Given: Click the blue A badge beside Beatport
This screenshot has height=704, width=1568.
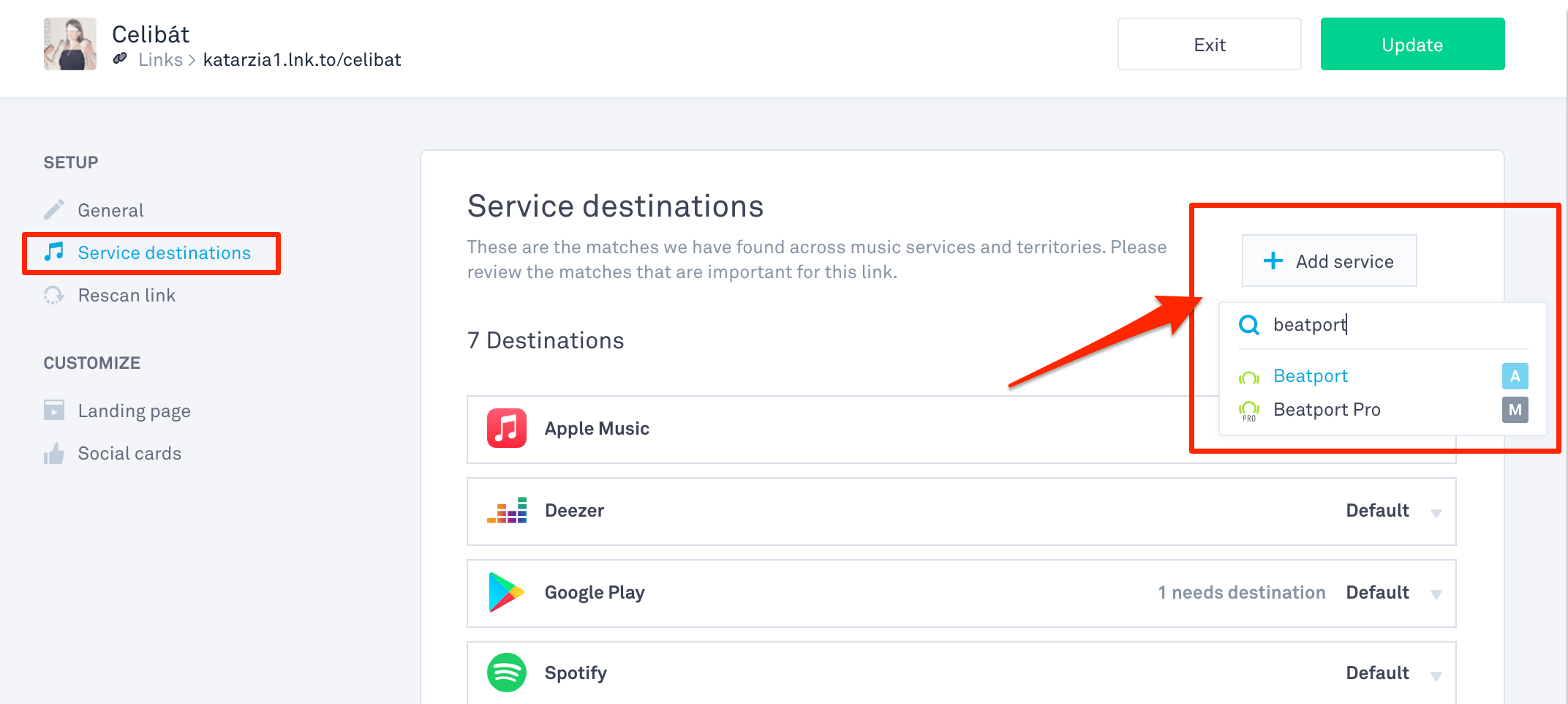Looking at the screenshot, I should click(x=1515, y=376).
